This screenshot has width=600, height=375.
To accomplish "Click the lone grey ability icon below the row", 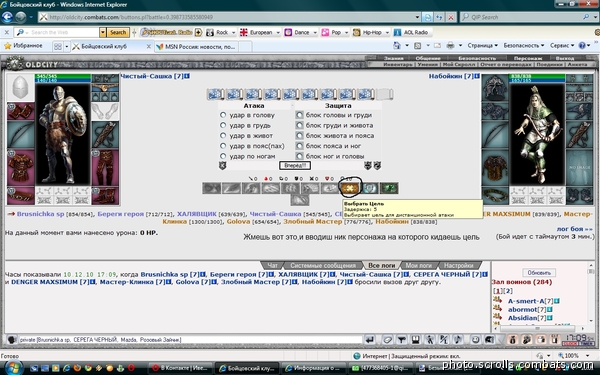I will 300,200.
